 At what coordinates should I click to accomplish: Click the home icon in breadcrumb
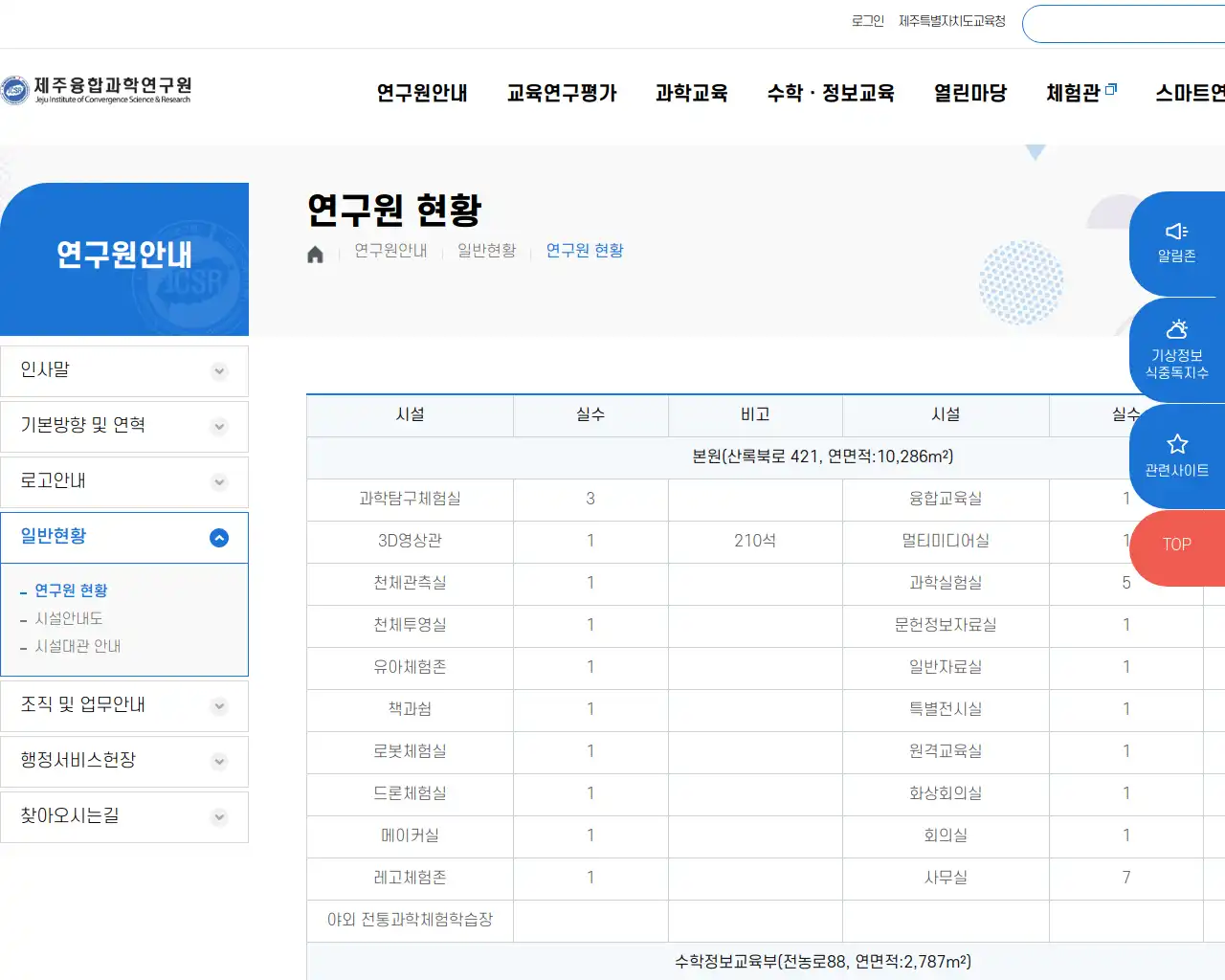coord(315,254)
